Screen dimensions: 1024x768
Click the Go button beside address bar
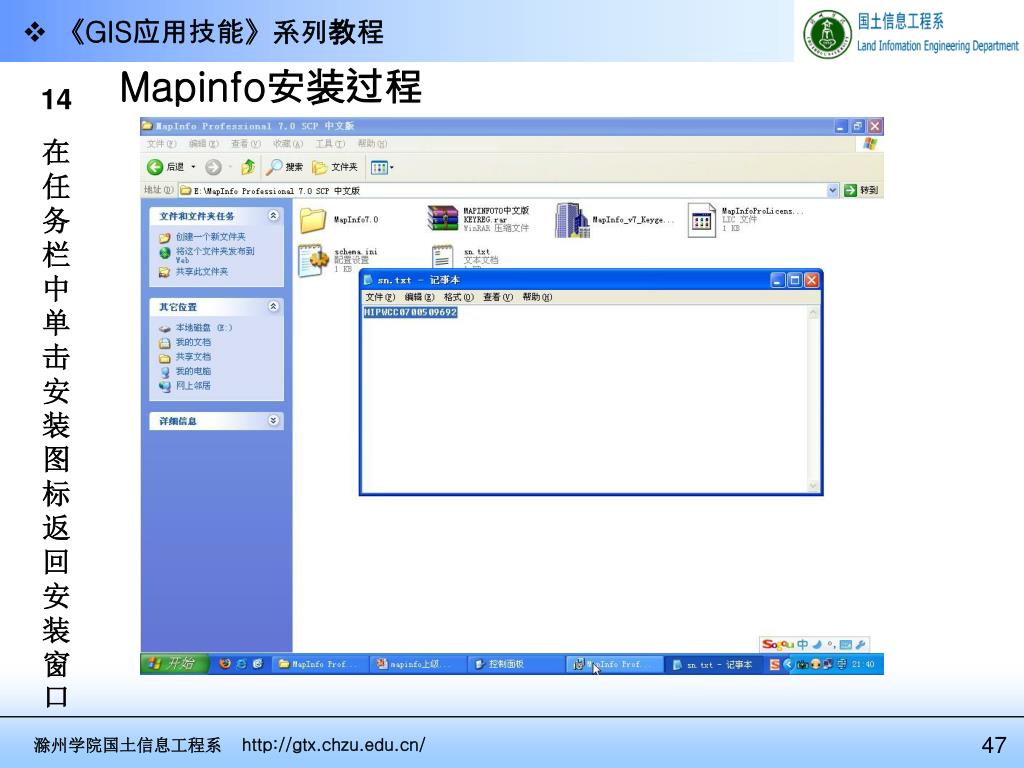tap(861, 191)
